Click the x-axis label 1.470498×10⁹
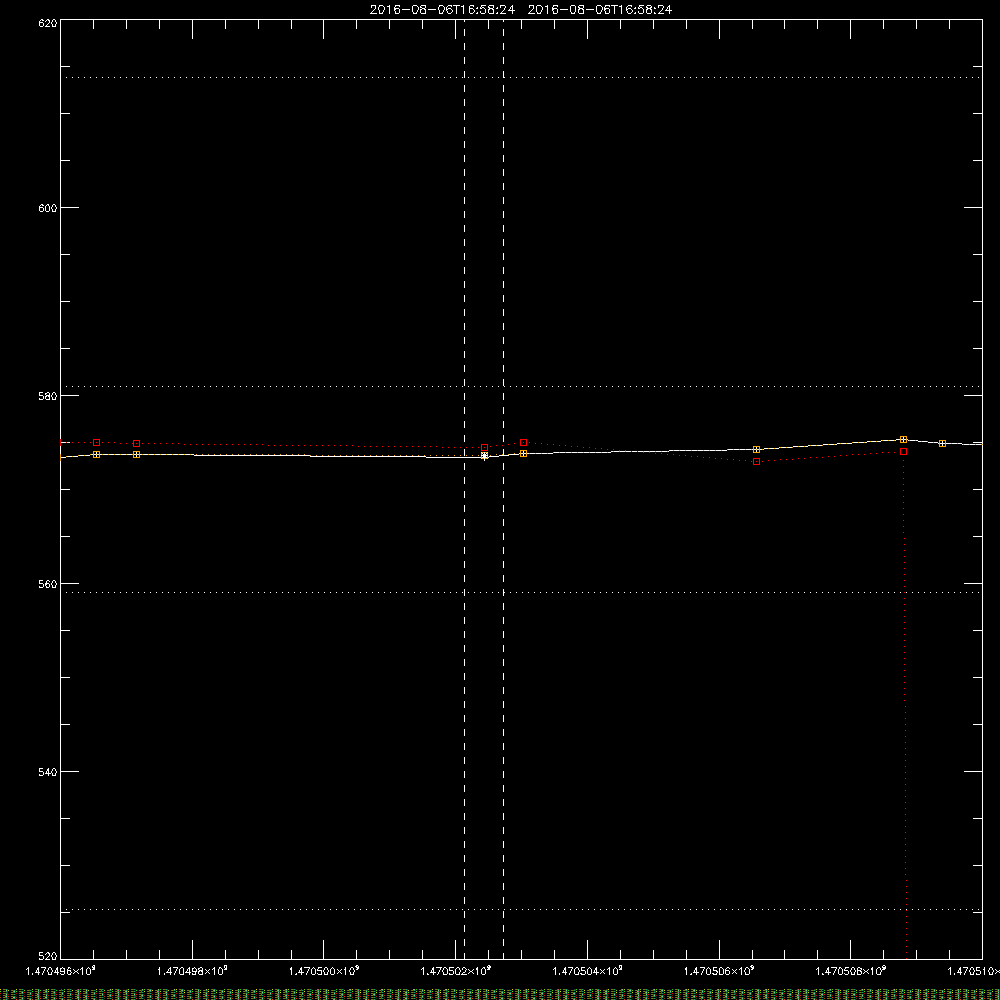The image size is (1000, 1000). (x=193, y=971)
